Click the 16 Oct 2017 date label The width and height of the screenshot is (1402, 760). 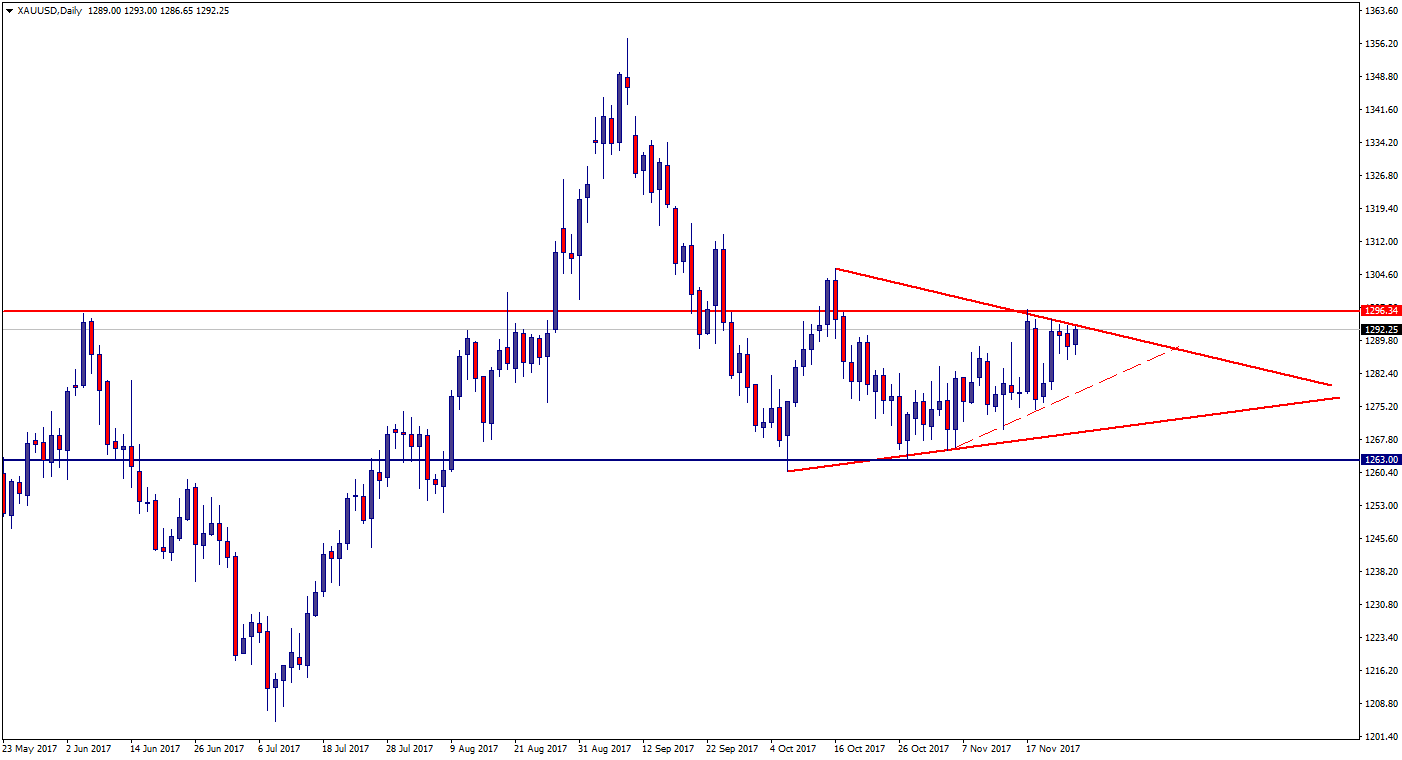coord(859,748)
